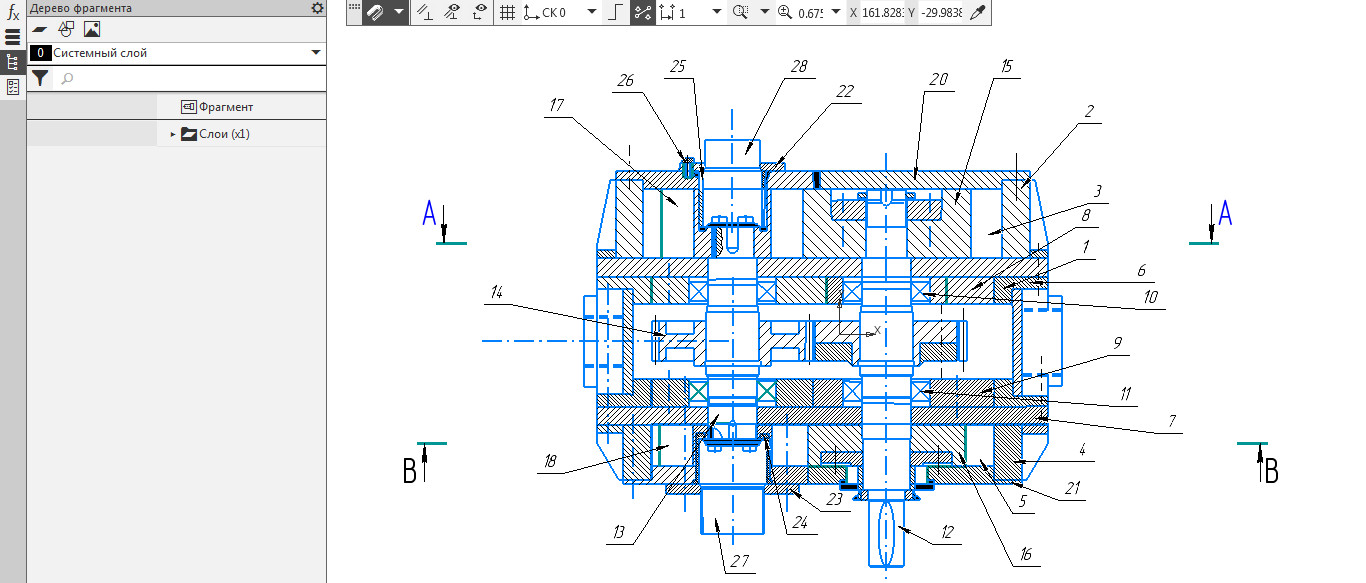
Task: Click the zoom magnifier plus icon
Action: point(784,13)
